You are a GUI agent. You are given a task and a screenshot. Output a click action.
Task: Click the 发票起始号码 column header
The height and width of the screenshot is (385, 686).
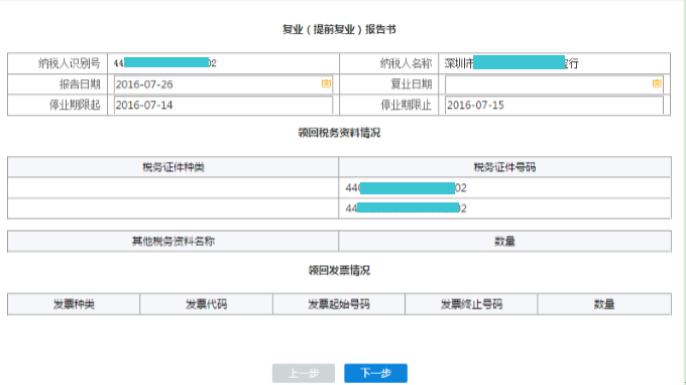pos(339,304)
